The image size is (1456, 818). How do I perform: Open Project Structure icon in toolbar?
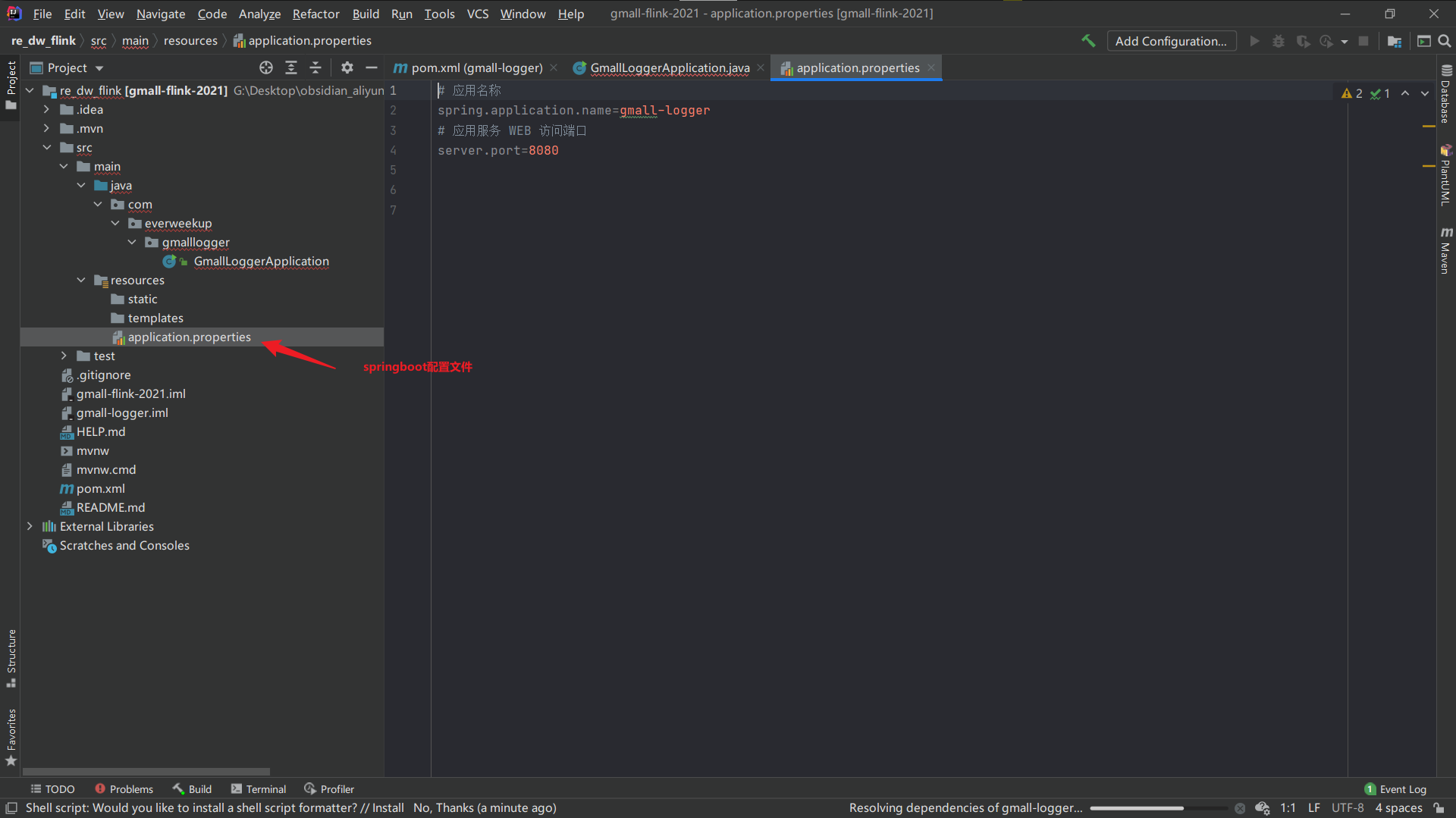click(1394, 41)
